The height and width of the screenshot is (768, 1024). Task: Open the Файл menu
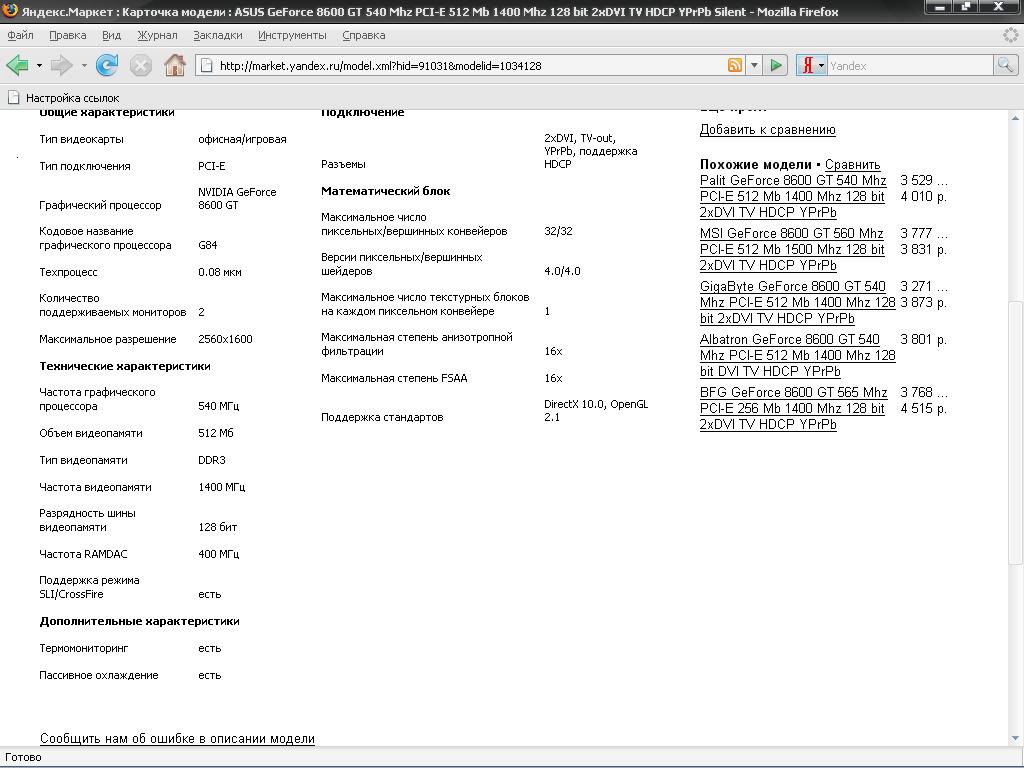pyautogui.click(x=20, y=35)
